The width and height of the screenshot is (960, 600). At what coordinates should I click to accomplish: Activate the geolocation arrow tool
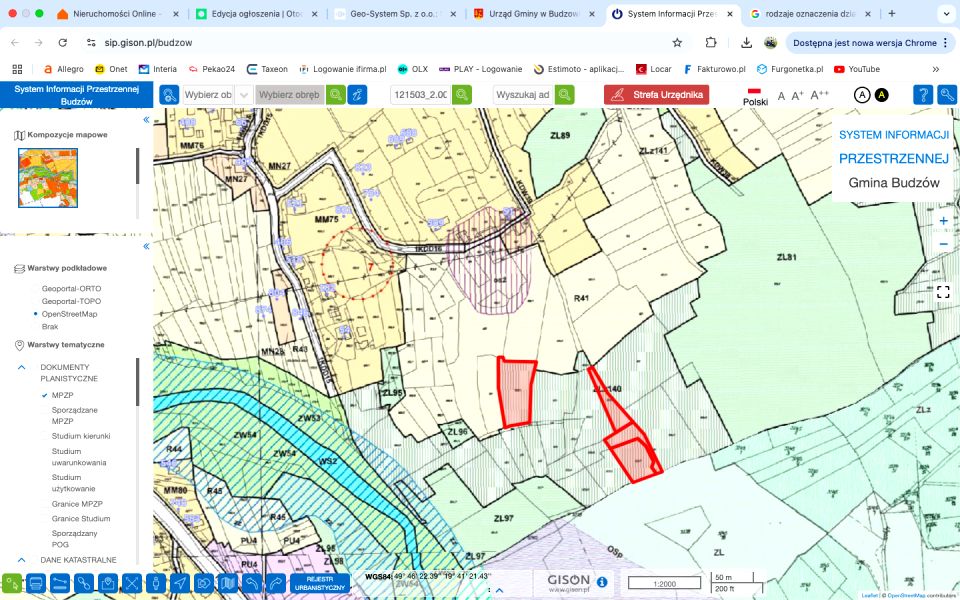pyautogui.click(x=180, y=583)
